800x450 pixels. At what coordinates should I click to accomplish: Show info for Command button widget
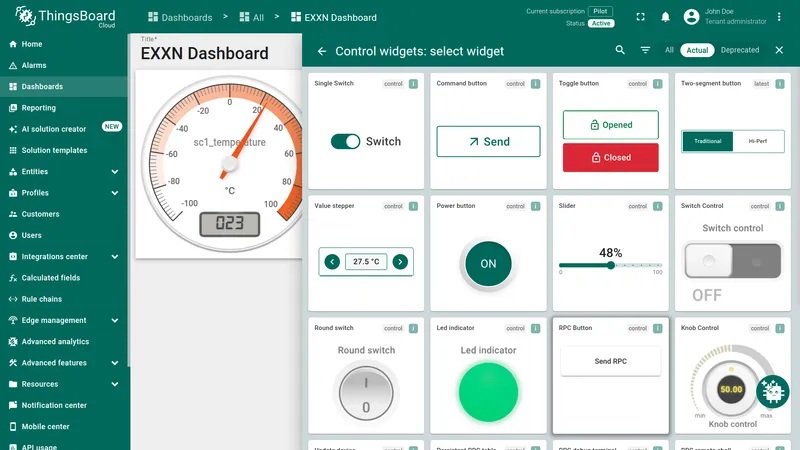[x=535, y=84]
